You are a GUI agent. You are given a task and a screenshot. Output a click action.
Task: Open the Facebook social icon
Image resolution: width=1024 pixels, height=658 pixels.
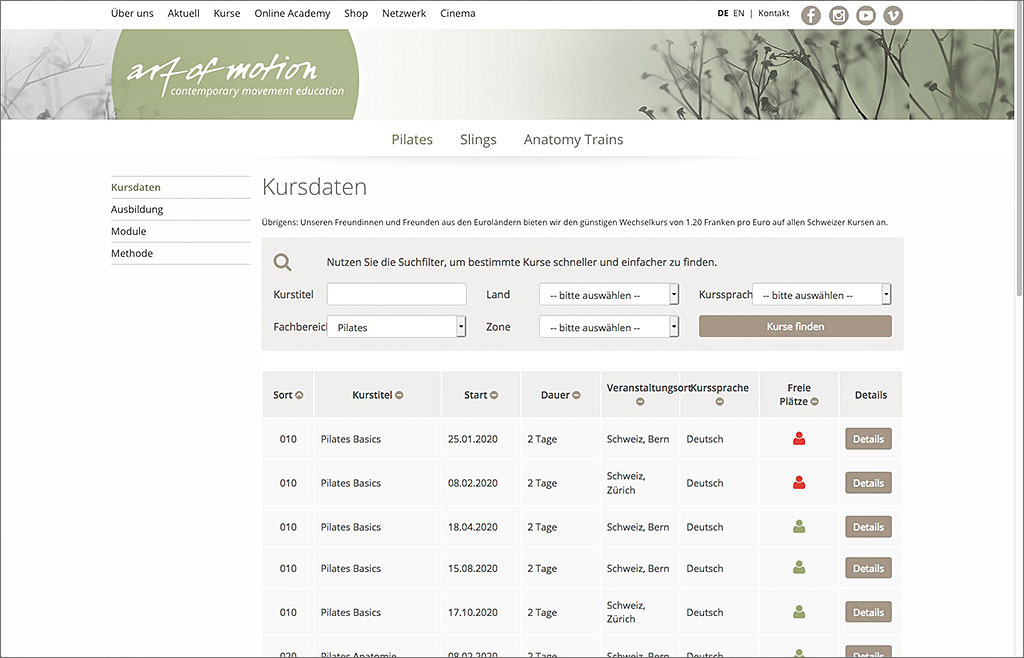click(811, 15)
